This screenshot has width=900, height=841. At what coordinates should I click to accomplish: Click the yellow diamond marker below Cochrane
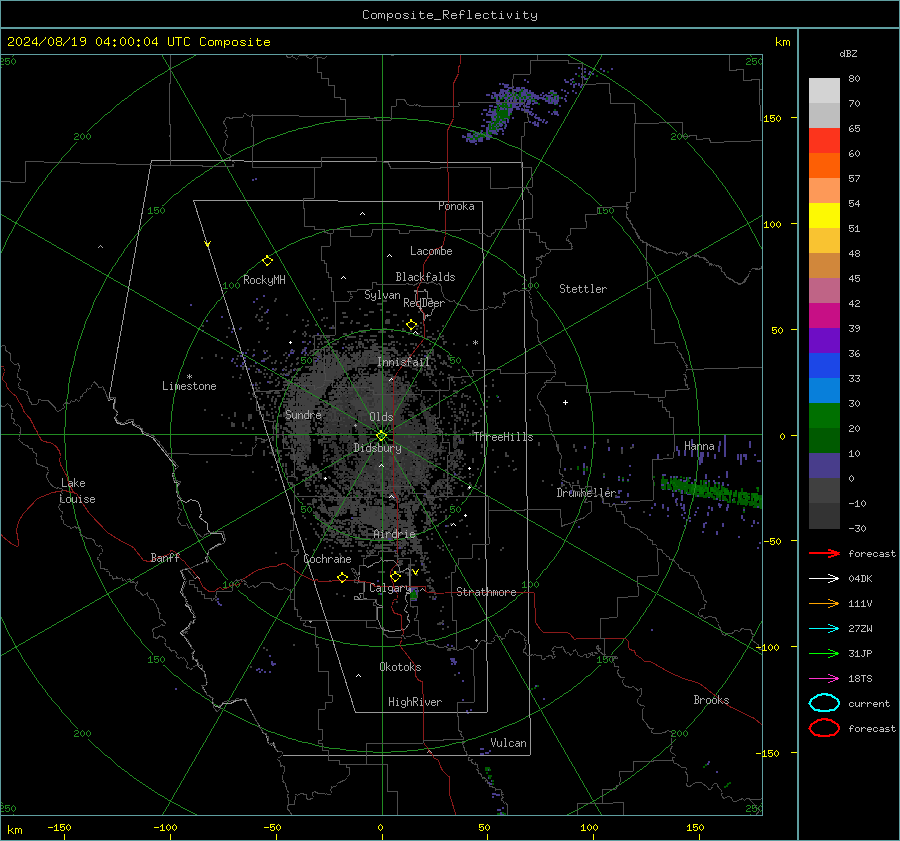click(x=343, y=577)
